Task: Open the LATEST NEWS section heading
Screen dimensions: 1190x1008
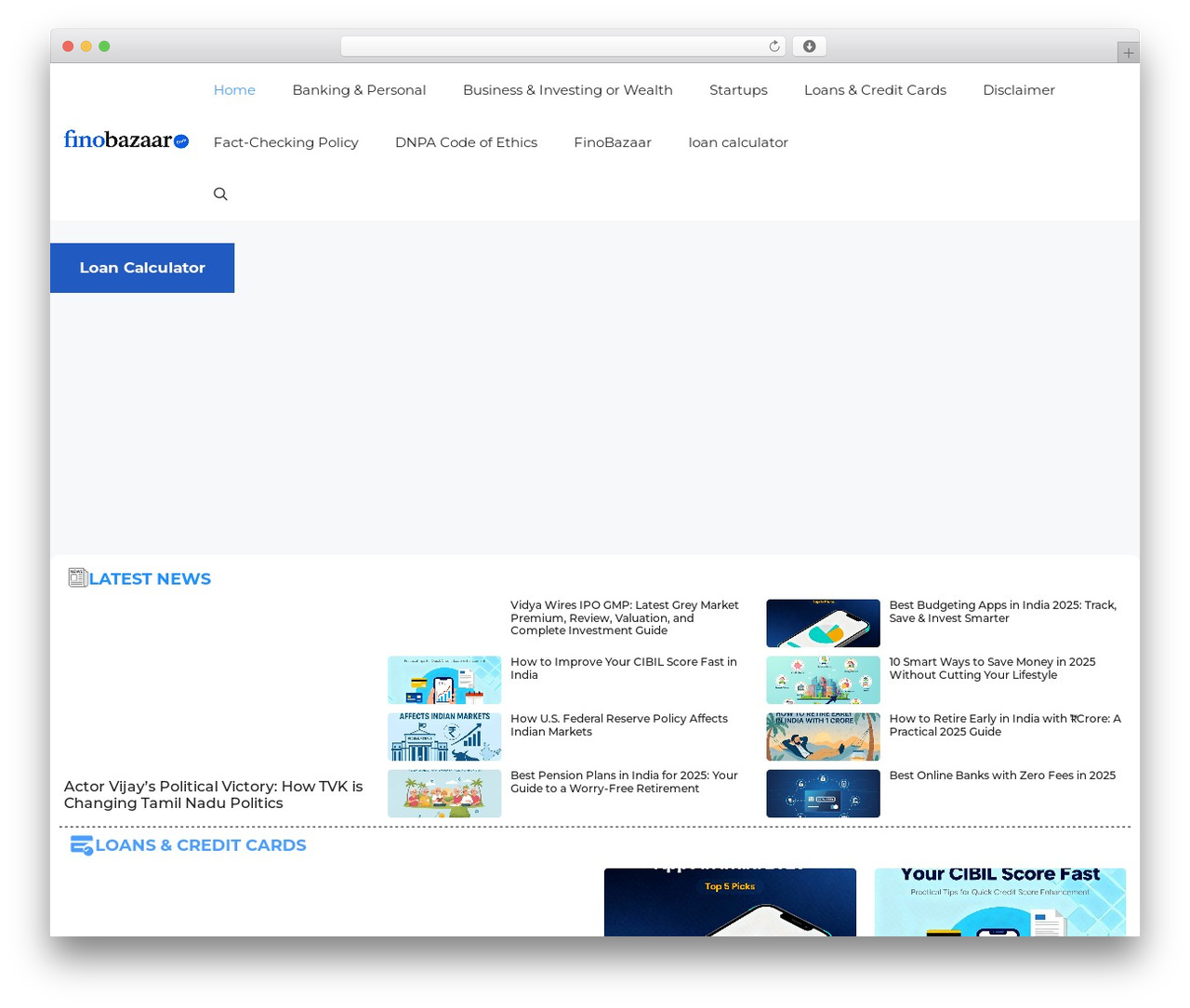Action: (x=150, y=578)
